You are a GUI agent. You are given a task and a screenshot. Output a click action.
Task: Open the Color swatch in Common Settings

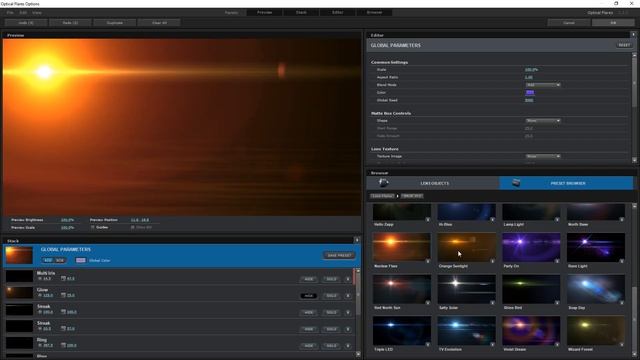(529, 93)
